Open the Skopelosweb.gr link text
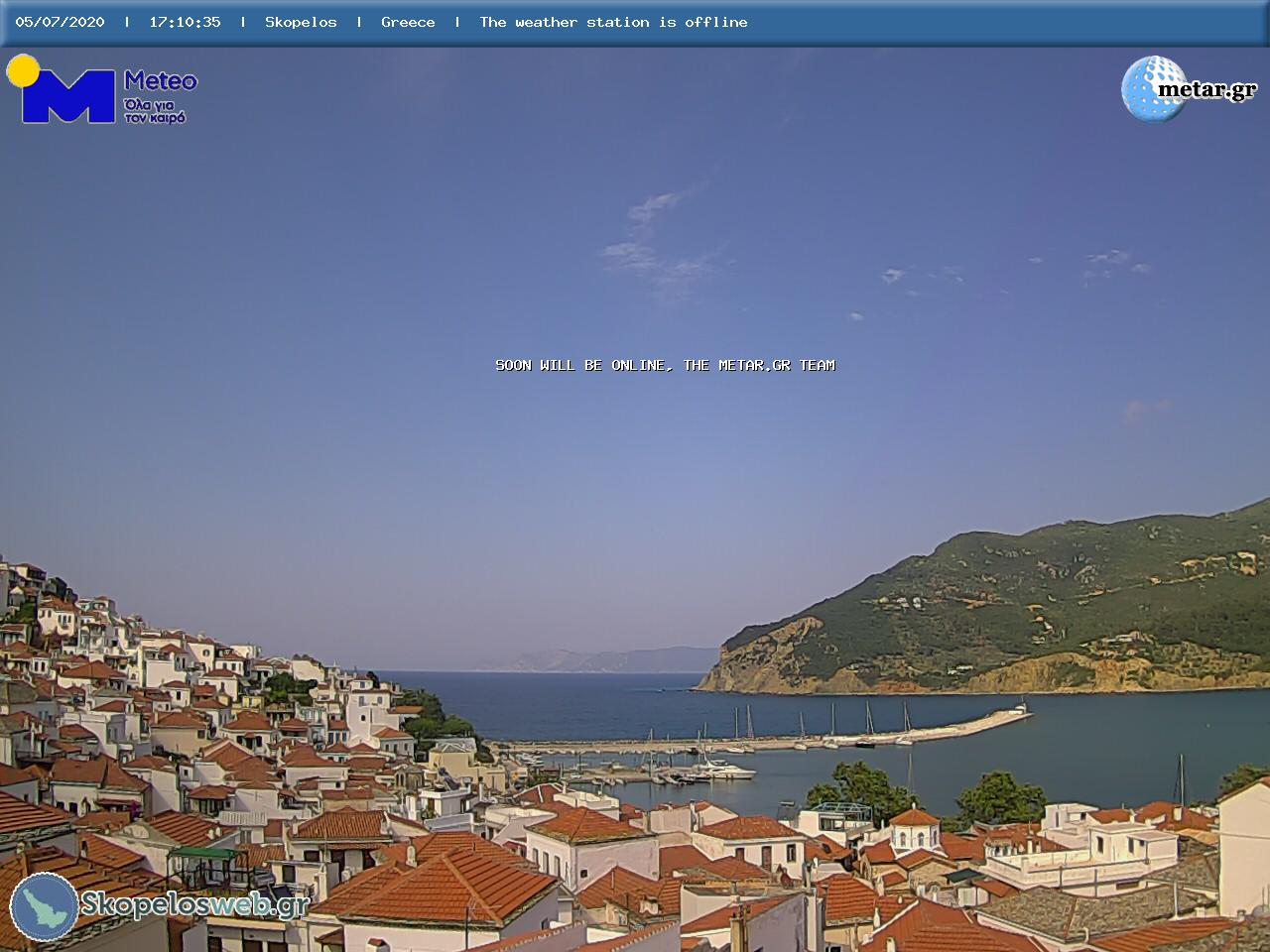The image size is (1270, 952). click(x=194, y=904)
